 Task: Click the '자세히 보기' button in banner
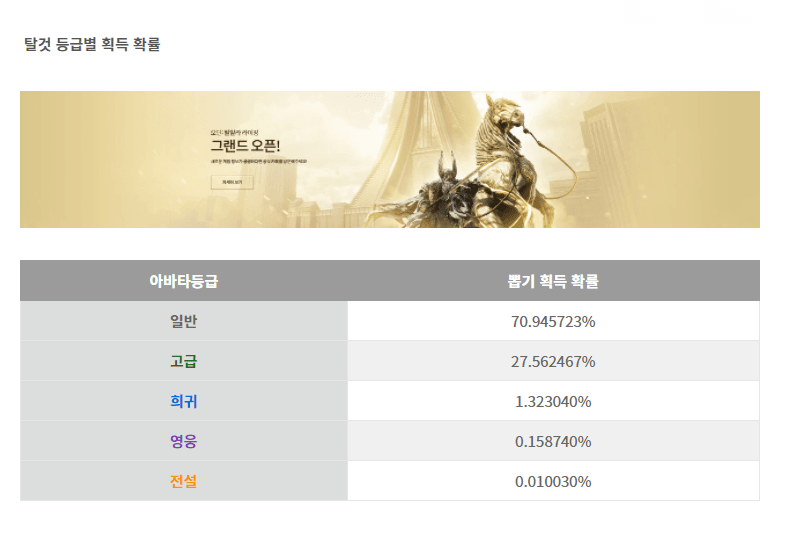click(x=232, y=182)
